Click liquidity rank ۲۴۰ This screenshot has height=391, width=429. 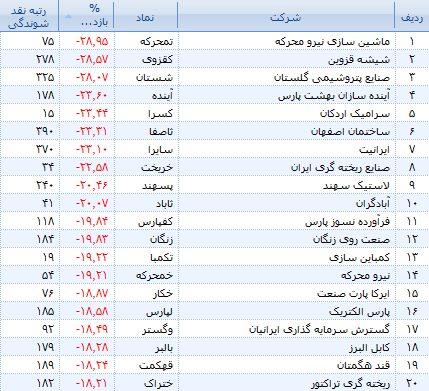point(45,185)
